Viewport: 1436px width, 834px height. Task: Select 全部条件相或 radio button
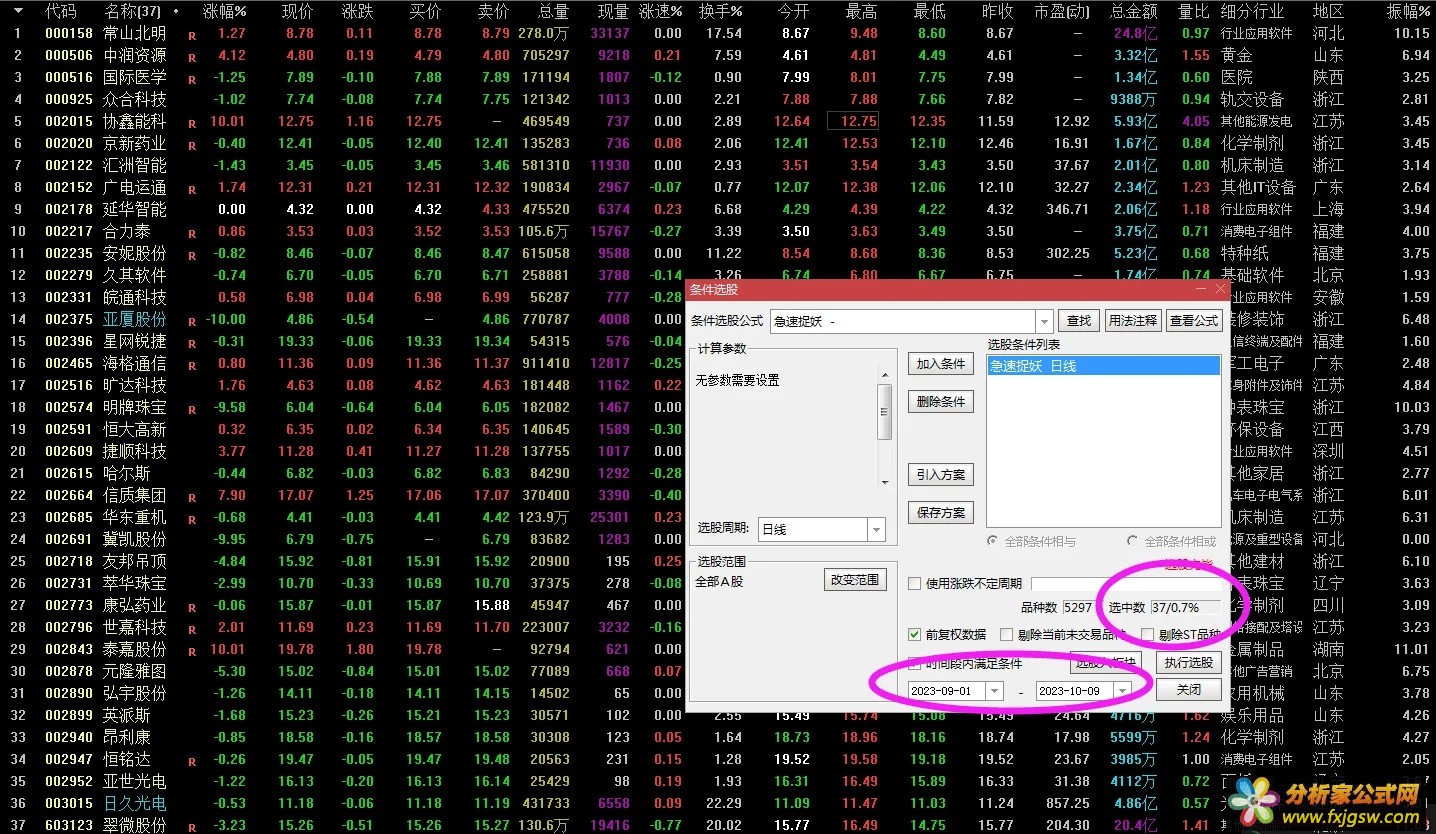point(1132,541)
